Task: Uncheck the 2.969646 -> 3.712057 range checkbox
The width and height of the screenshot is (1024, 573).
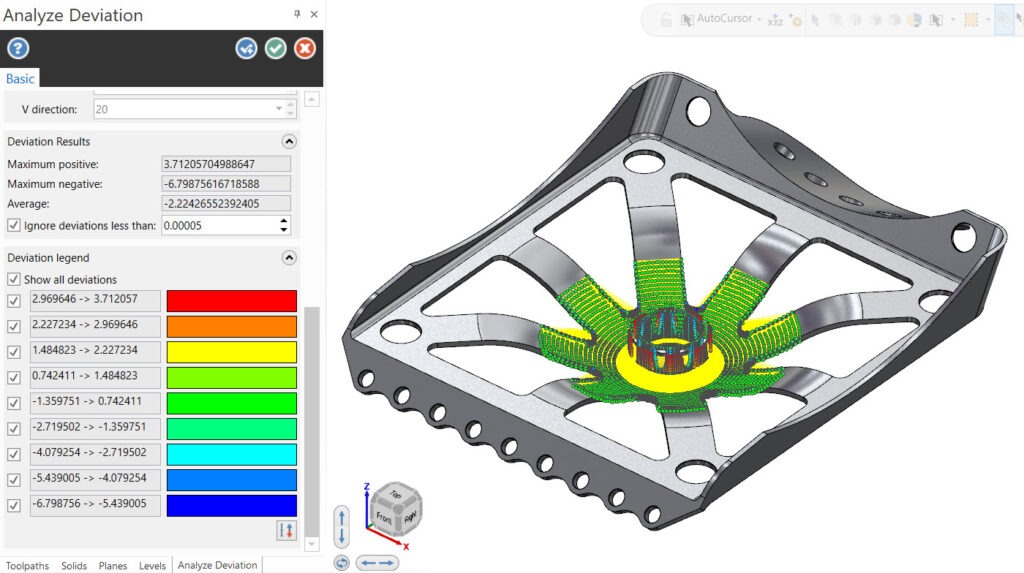Action: click(14, 301)
